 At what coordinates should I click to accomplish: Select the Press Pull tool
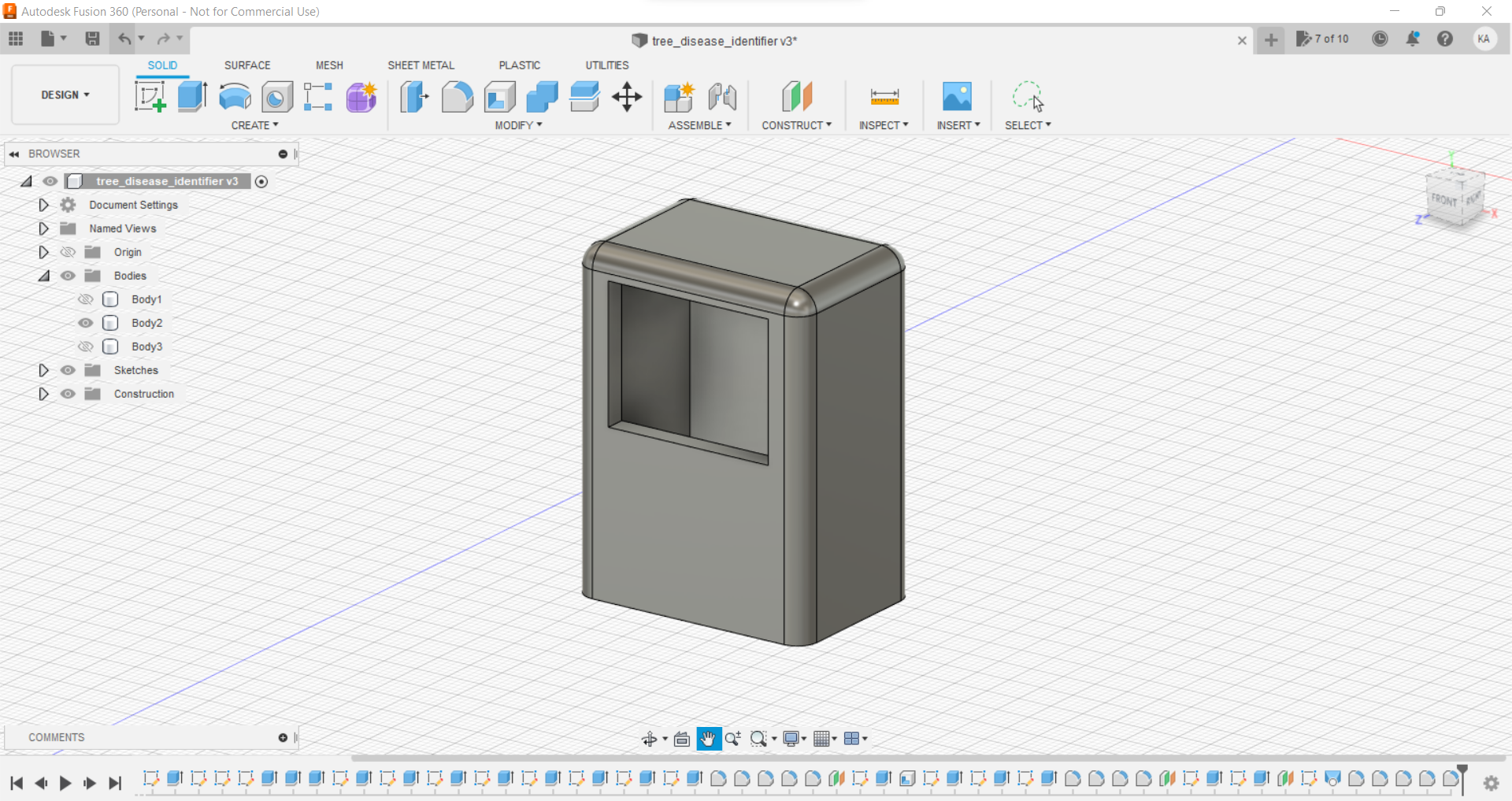[414, 97]
